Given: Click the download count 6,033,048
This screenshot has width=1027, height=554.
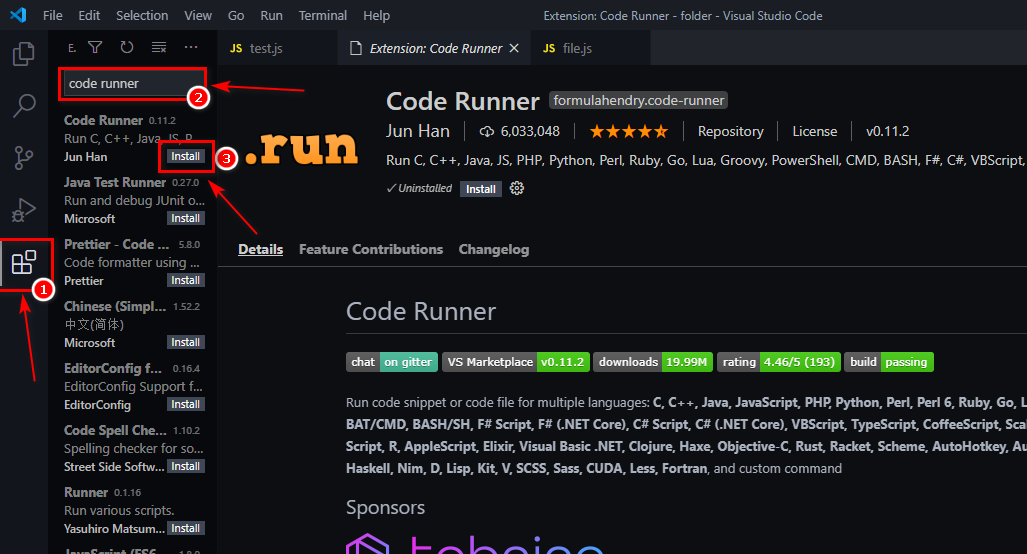Looking at the screenshot, I should coord(519,132).
